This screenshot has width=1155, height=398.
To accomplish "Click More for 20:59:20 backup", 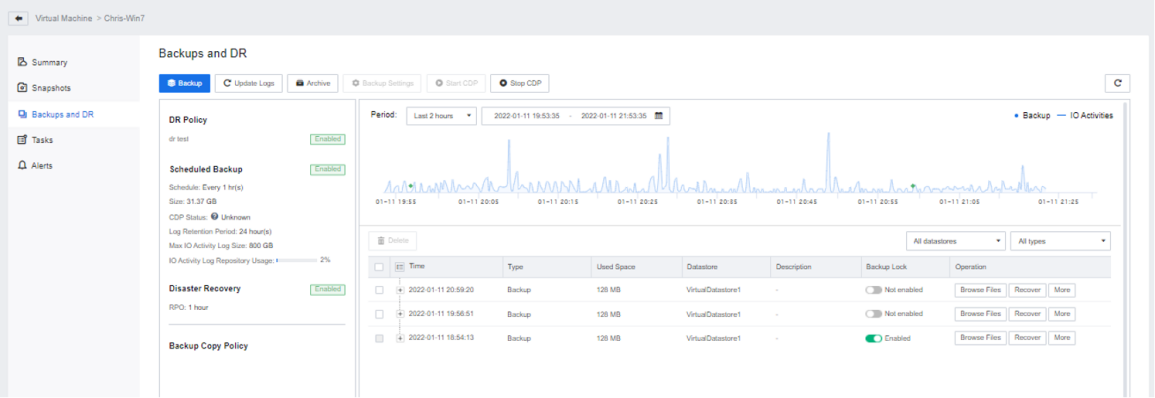I will (1061, 290).
